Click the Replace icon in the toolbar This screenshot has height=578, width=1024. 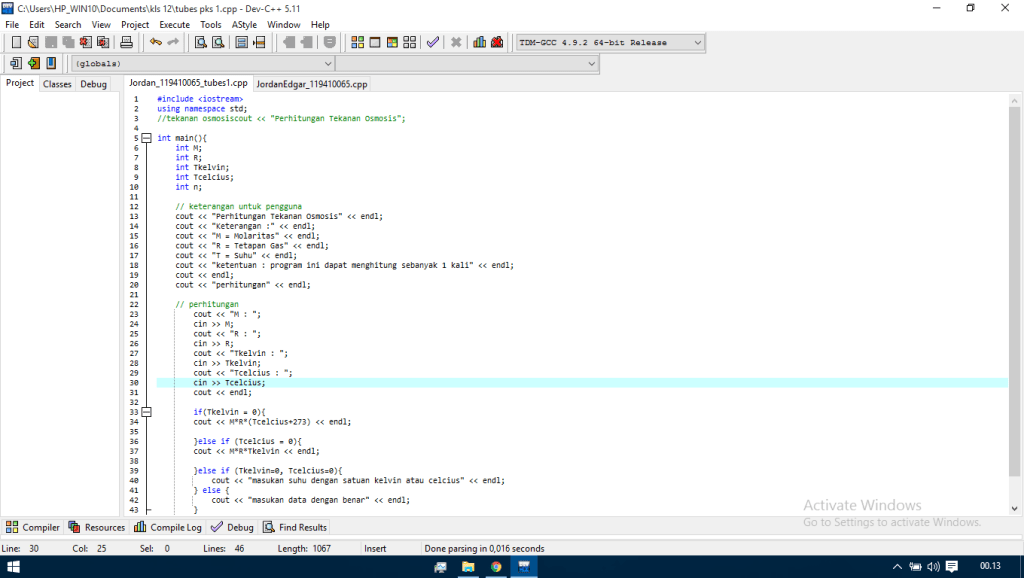(217, 43)
